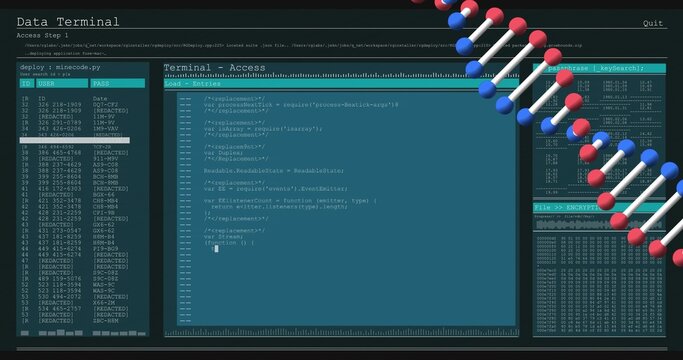The width and height of the screenshot is (683, 360).
Task: Select the ID column header
Action: pyautogui.click(x=27, y=84)
